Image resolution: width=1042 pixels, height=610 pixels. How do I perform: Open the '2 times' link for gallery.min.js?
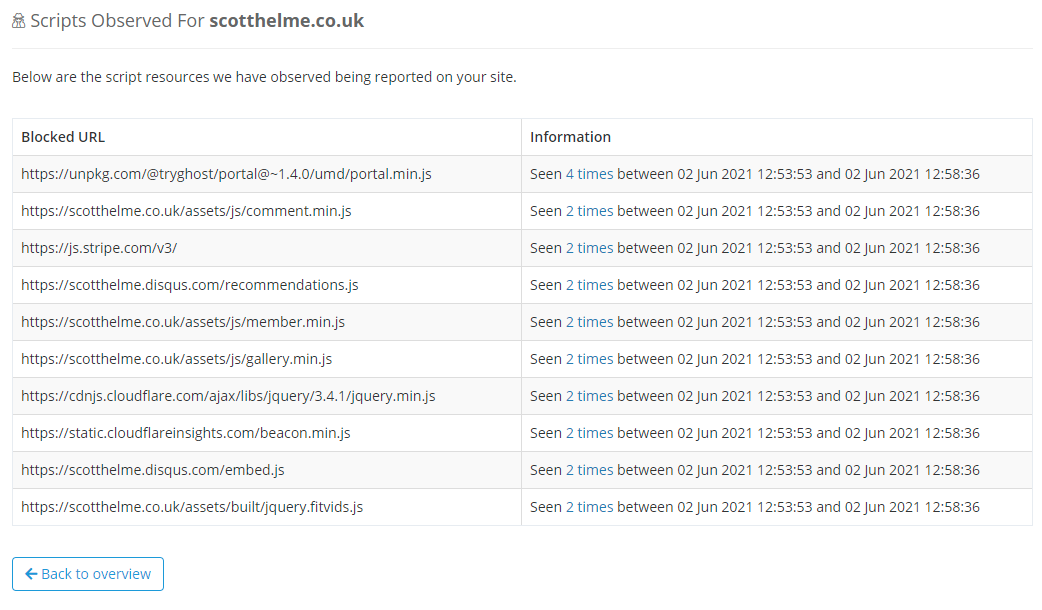pos(589,359)
